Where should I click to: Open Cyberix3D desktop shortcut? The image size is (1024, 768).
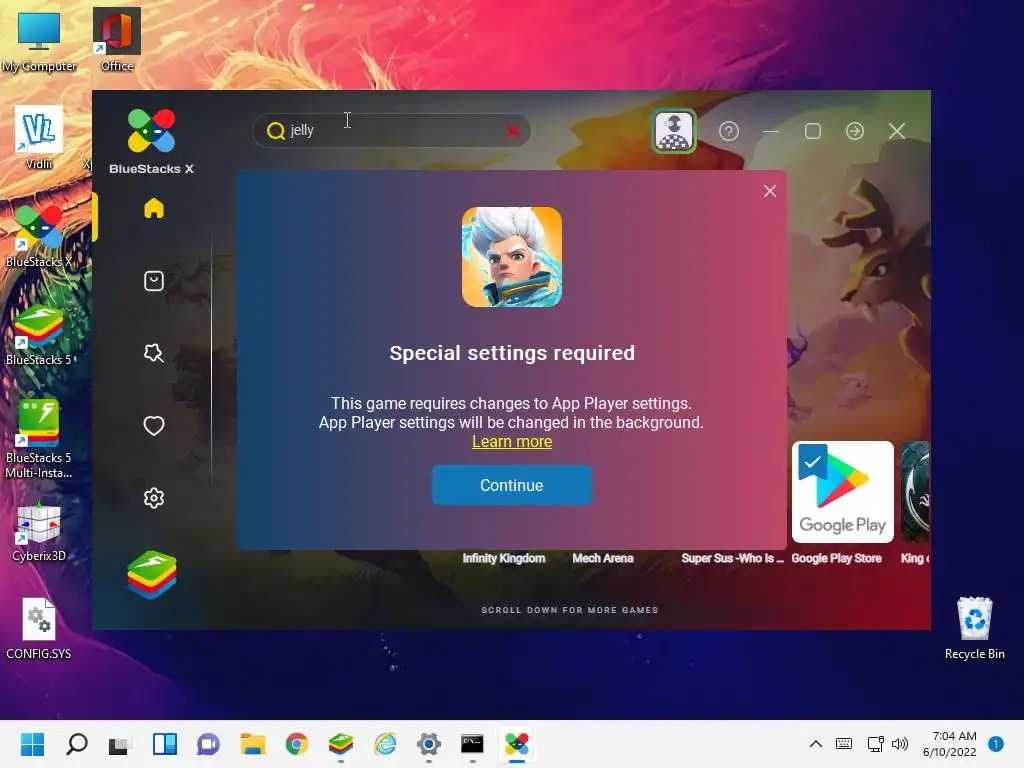coord(39,530)
